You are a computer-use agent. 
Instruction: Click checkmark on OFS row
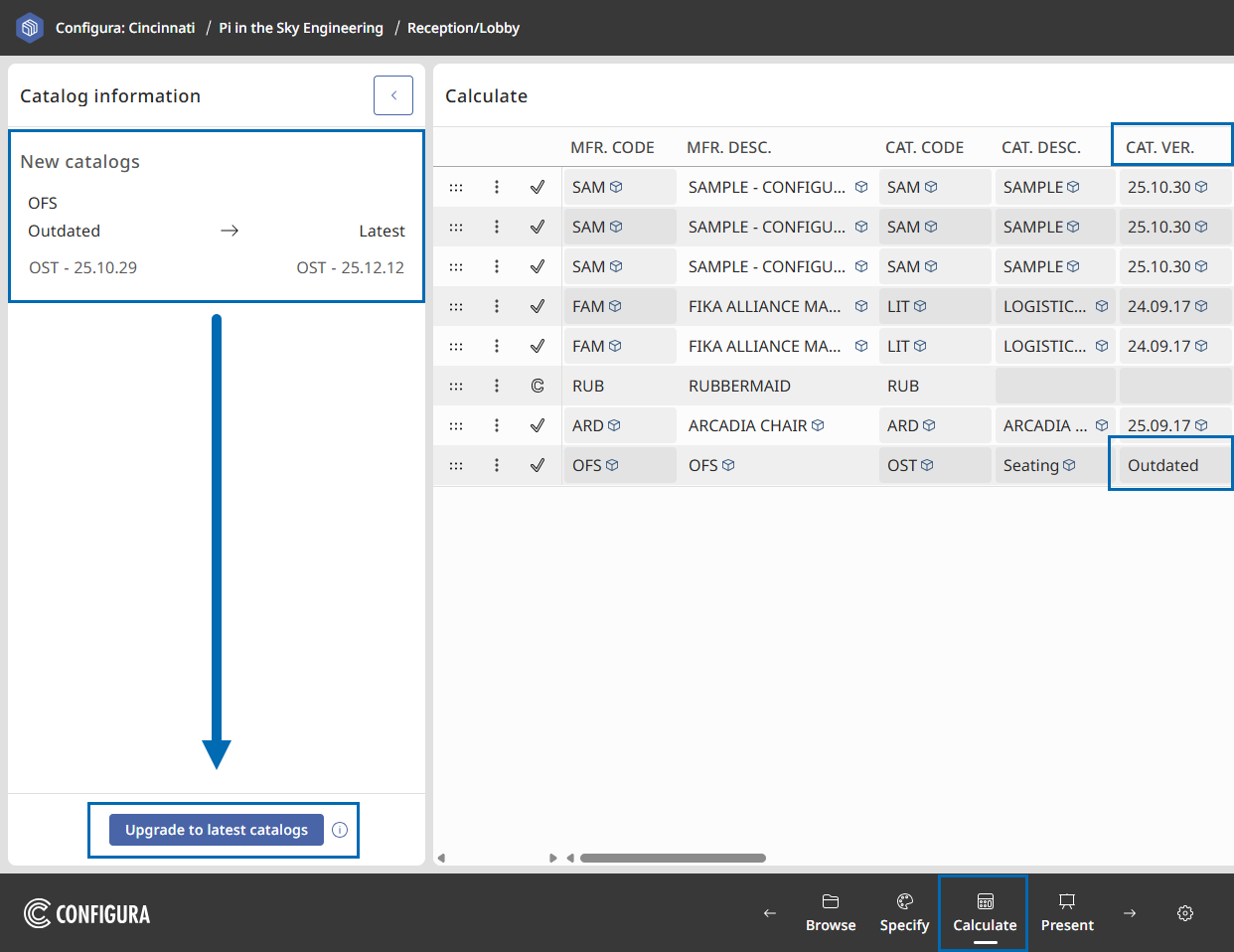point(538,465)
